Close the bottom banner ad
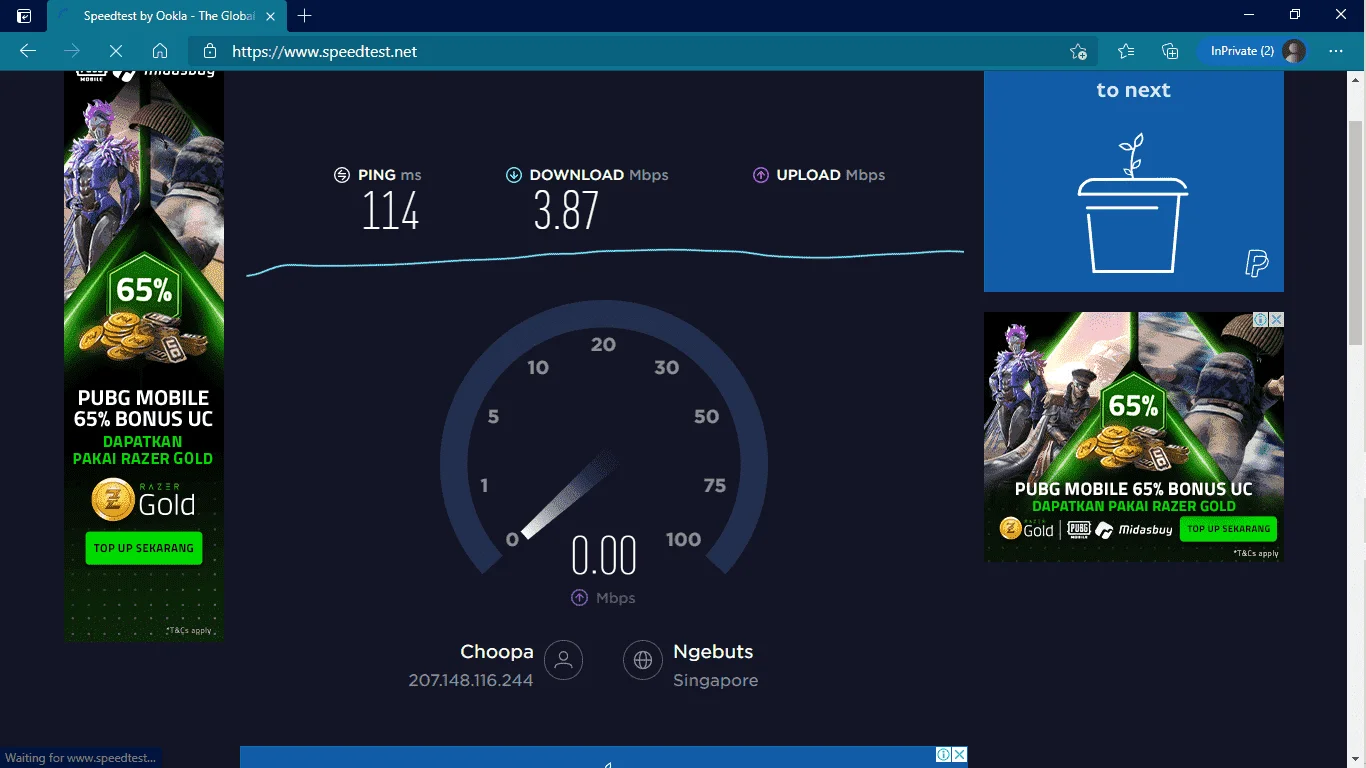Viewport: 1366px width, 768px height. 959,754
